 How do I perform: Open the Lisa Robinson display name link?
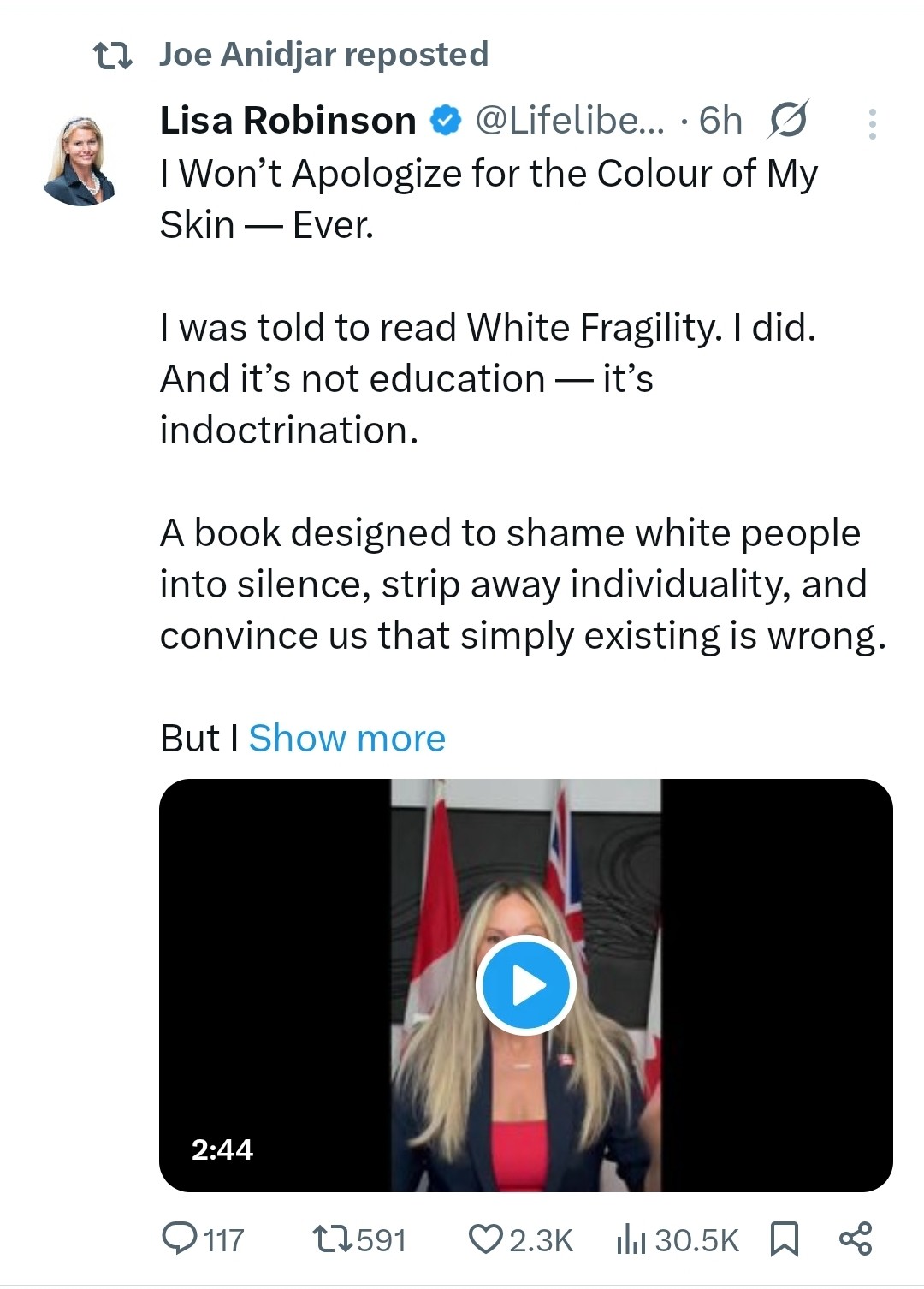tap(287, 121)
